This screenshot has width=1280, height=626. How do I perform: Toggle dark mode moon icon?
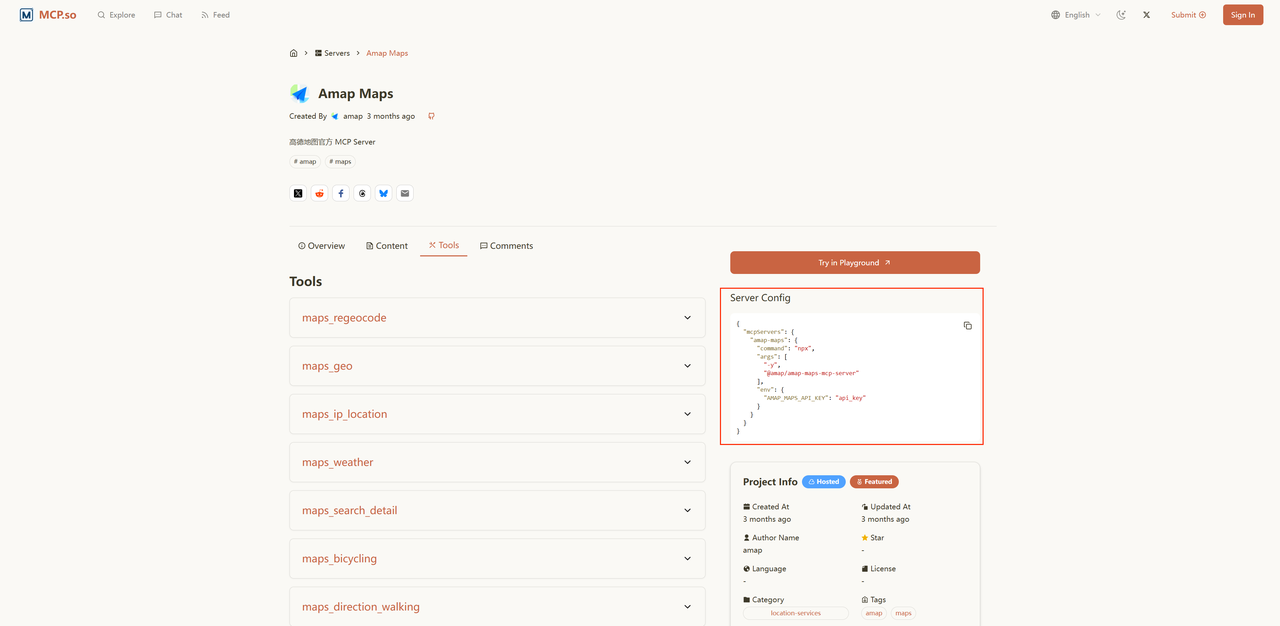pos(1121,15)
